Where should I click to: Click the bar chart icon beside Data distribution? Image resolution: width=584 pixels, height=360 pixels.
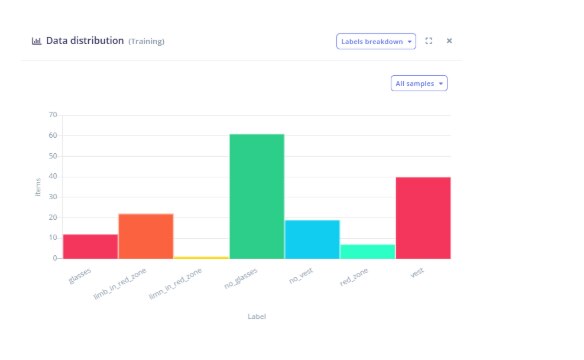pyautogui.click(x=36, y=41)
